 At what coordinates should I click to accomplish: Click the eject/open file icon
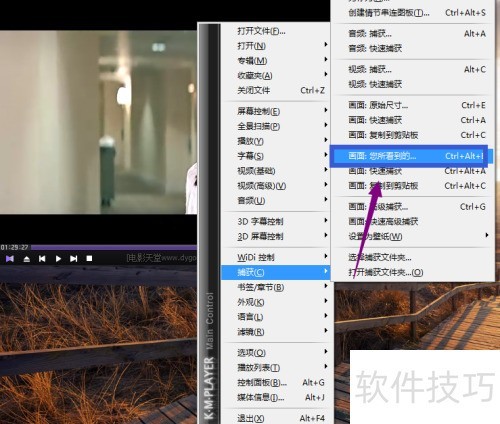point(27,259)
